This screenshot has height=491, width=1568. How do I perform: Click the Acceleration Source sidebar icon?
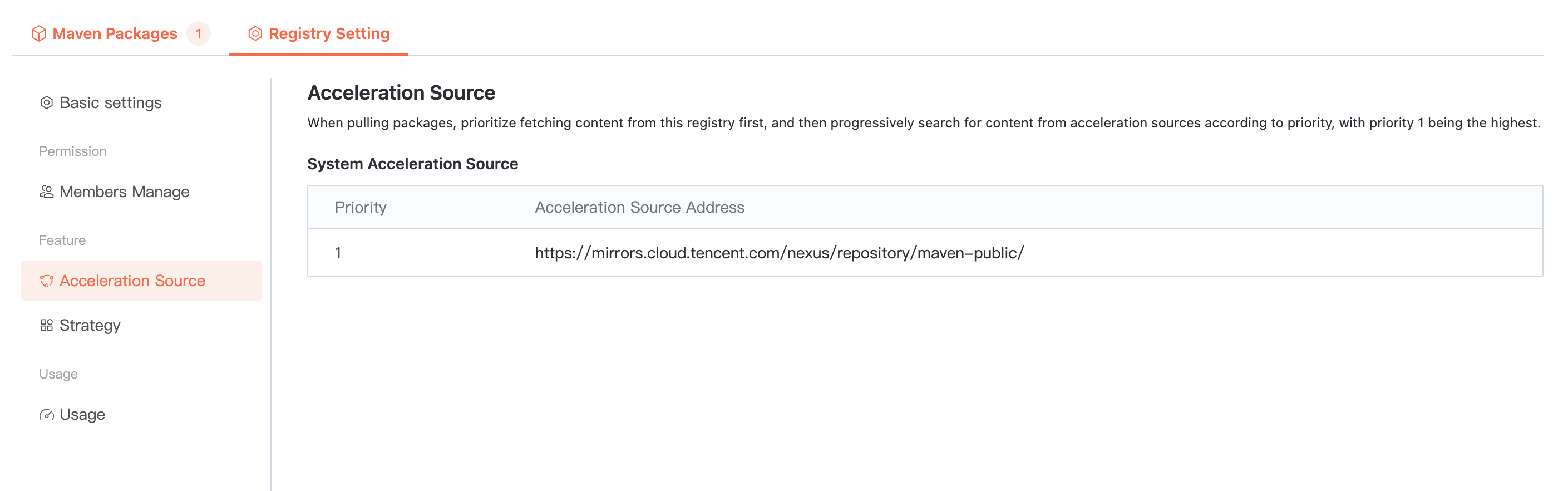point(46,281)
